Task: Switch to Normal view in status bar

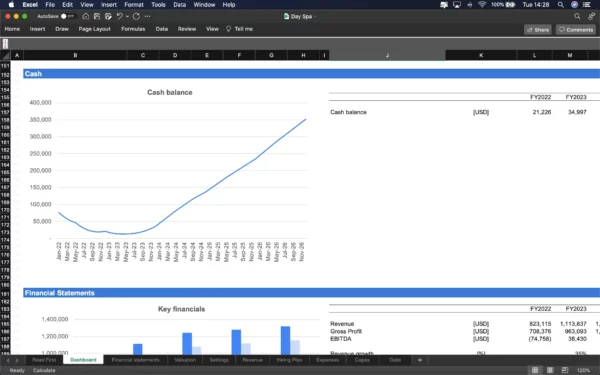Action: [535, 370]
